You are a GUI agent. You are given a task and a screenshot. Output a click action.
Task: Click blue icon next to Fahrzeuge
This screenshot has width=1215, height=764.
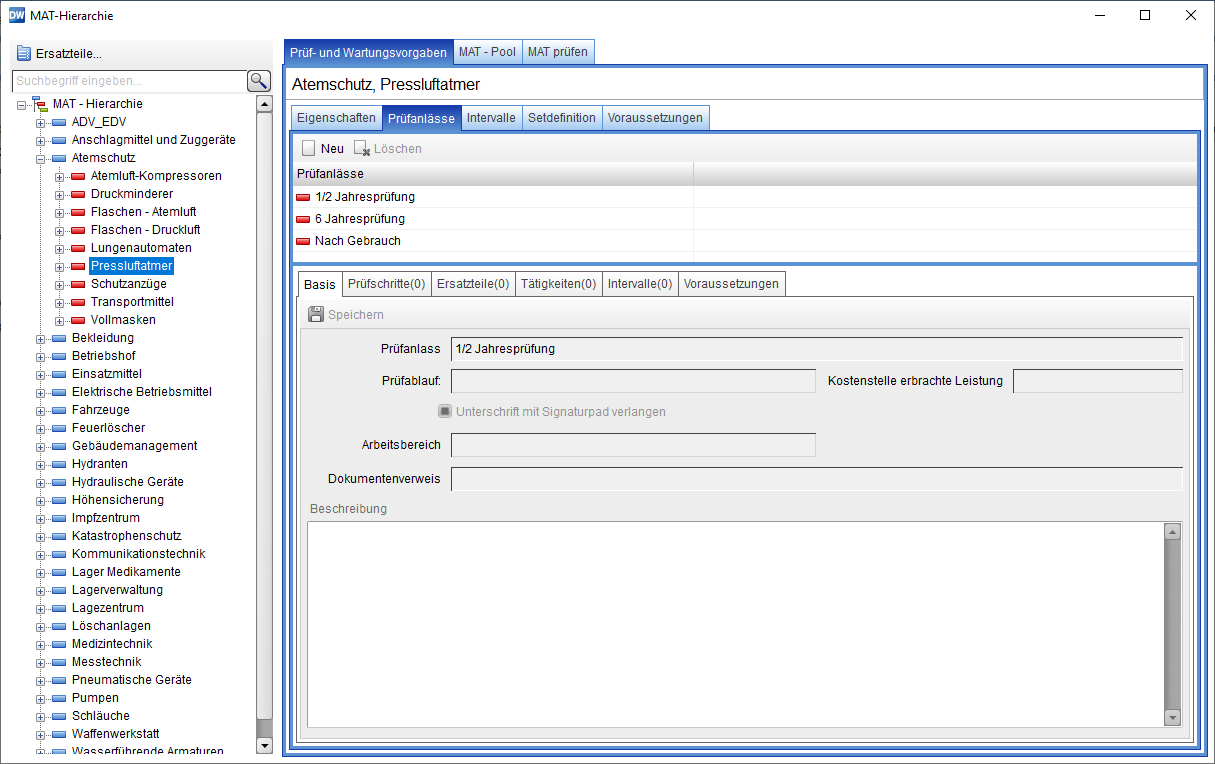point(59,410)
